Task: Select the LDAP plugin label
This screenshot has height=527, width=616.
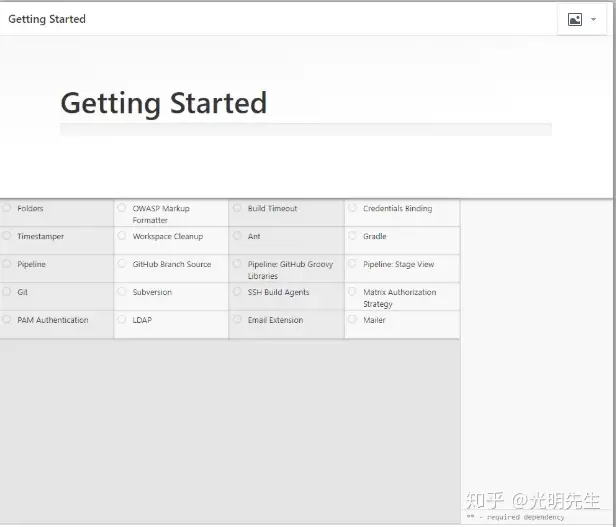Action: pos(142,320)
